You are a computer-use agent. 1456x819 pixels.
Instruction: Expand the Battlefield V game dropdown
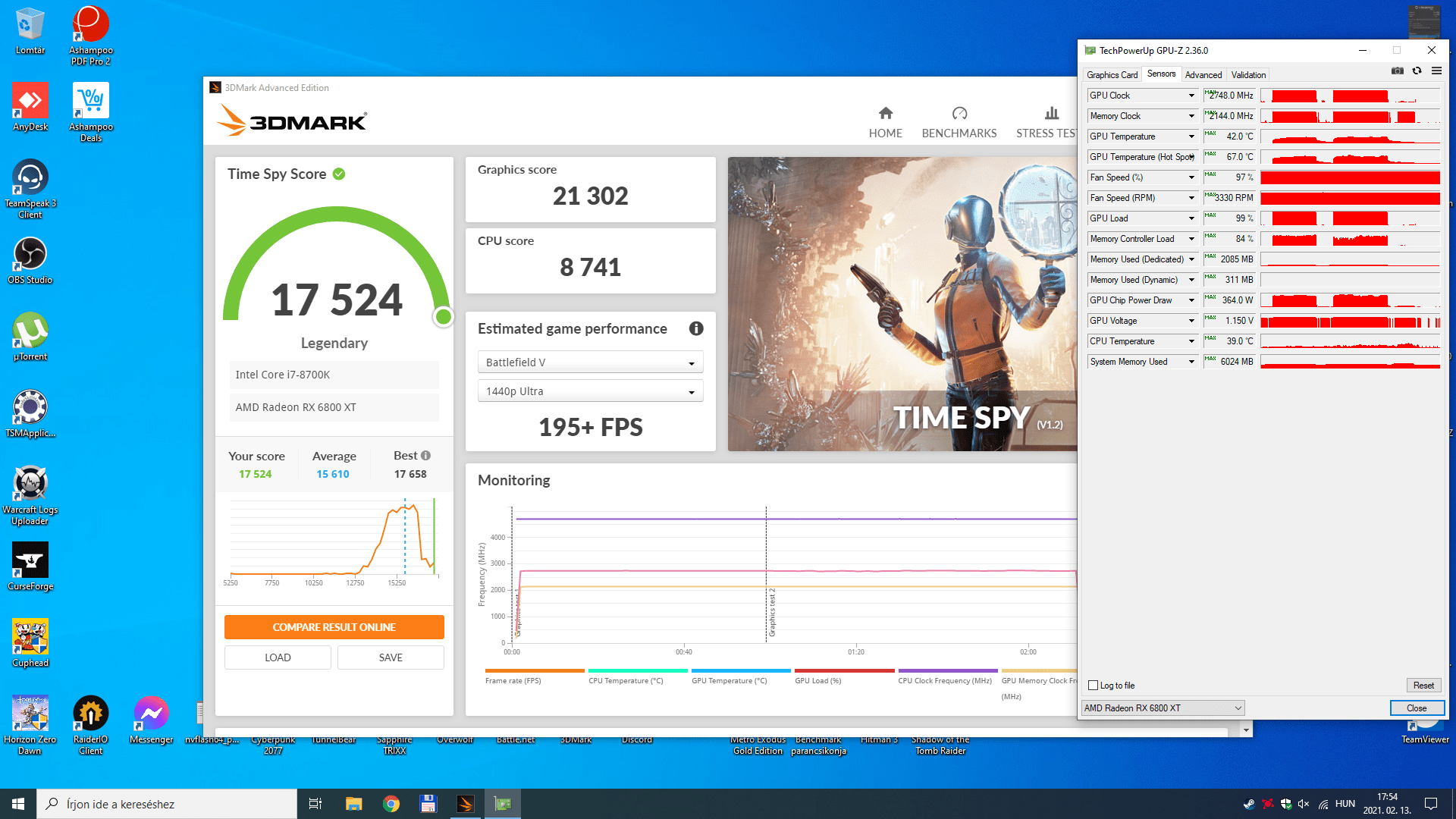tap(590, 362)
